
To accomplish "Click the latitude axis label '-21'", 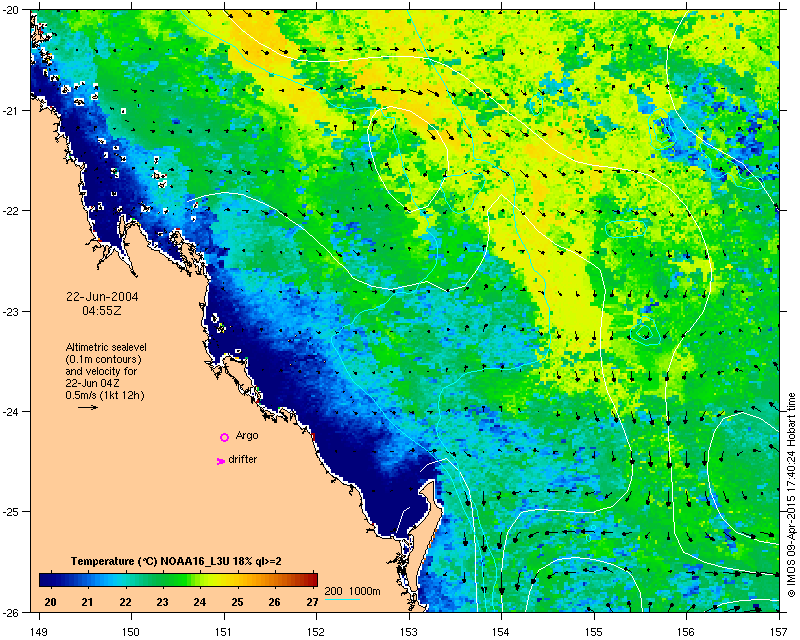I will tap(10, 111).
